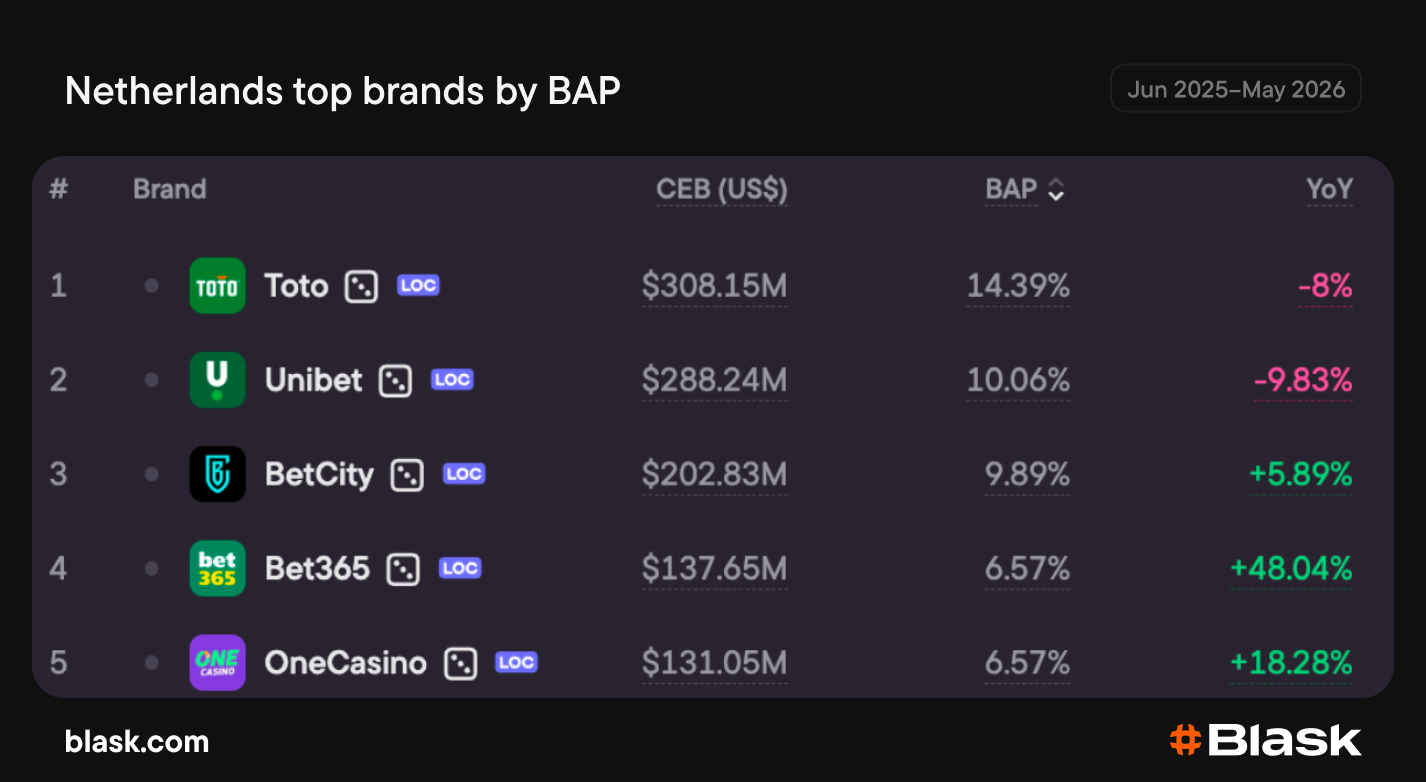Click the Unibet brand name
The width and height of the screenshot is (1426, 782).
313,380
